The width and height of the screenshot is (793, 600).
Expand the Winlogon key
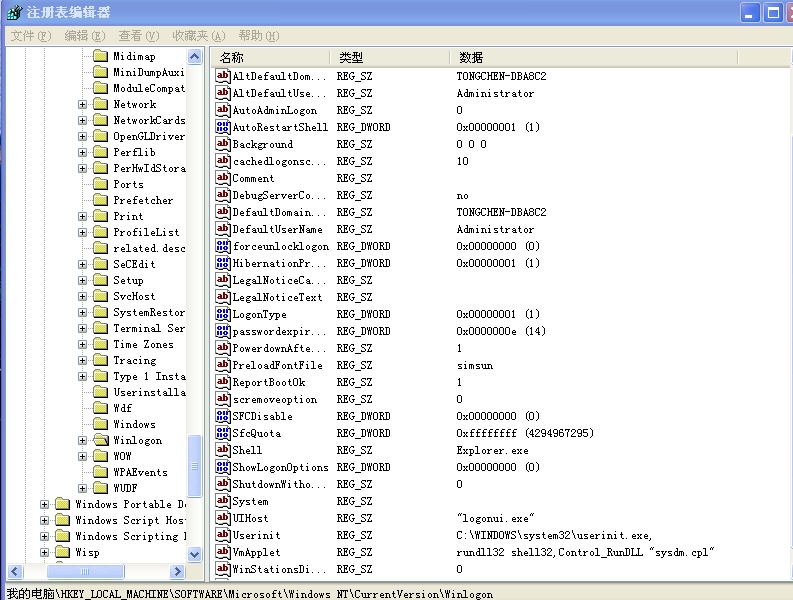click(82, 441)
